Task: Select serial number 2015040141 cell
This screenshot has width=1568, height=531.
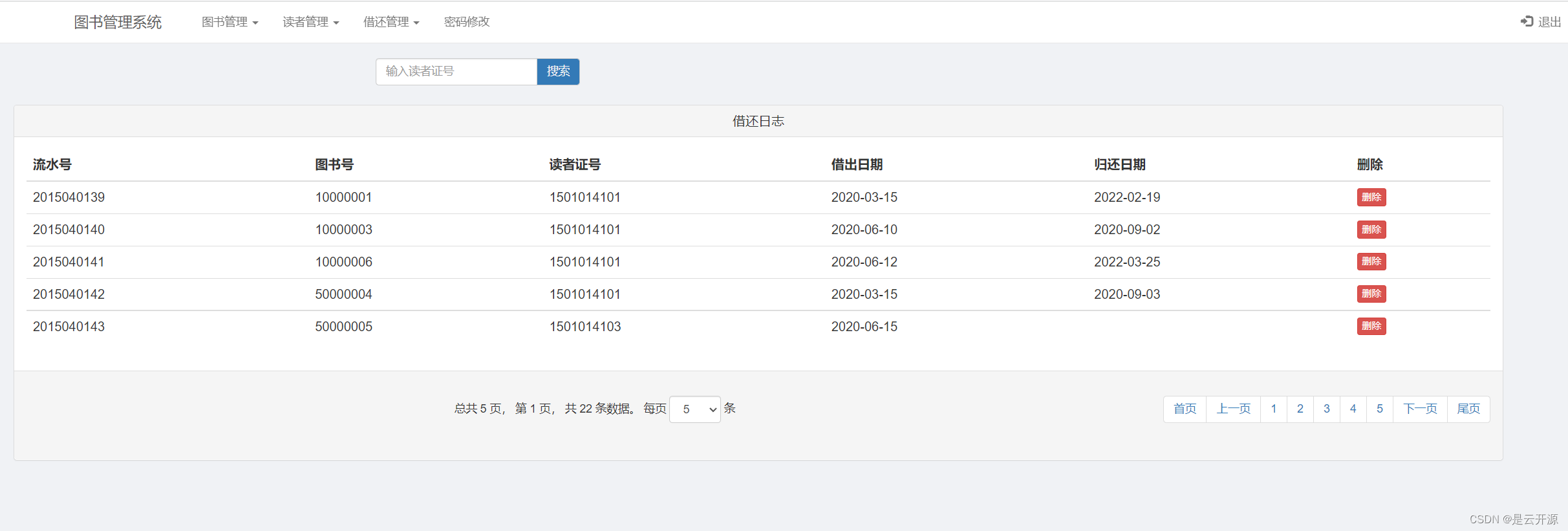Action: (69, 262)
